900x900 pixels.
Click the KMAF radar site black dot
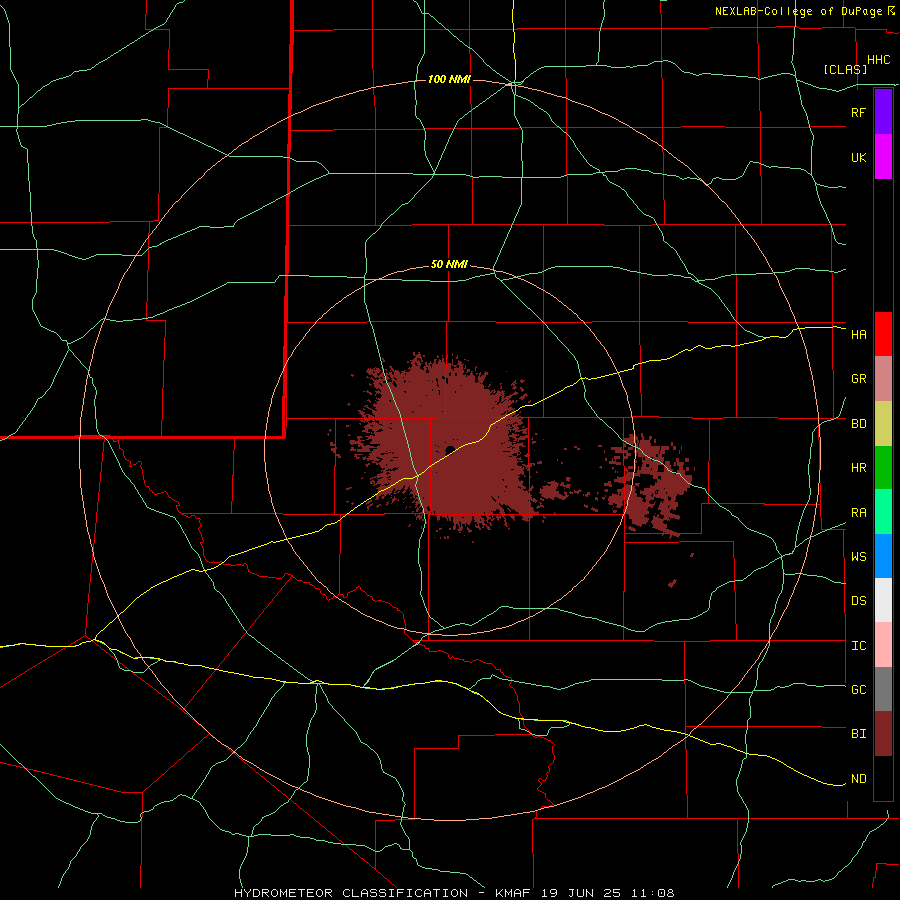(450, 449)
